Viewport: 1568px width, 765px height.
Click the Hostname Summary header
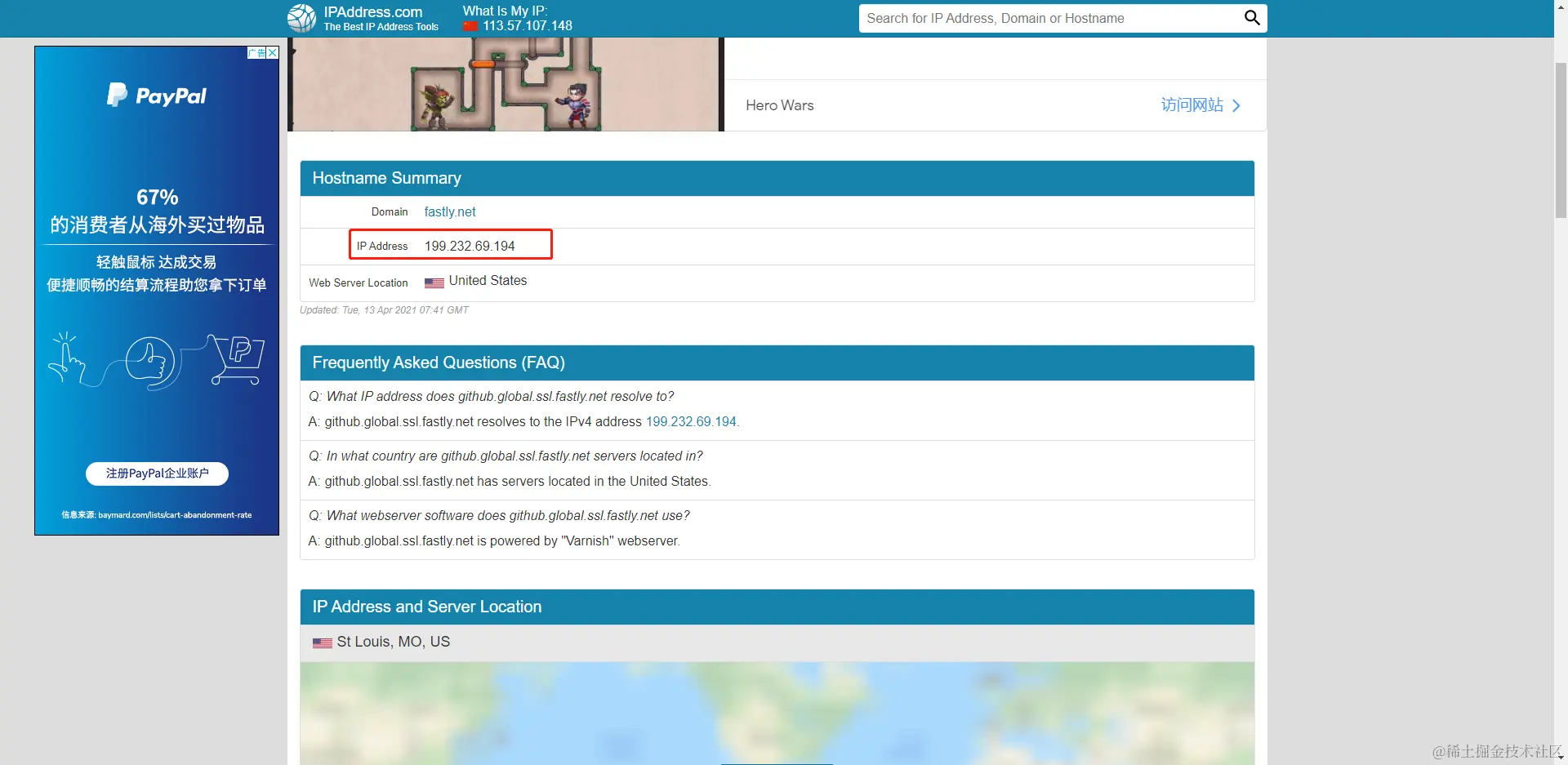pos(777,178)
